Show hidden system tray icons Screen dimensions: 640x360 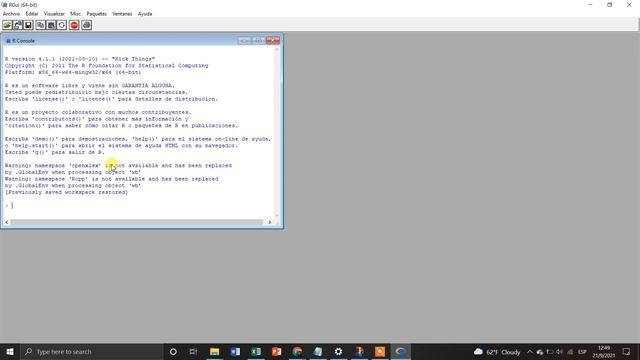pos(530,352)
